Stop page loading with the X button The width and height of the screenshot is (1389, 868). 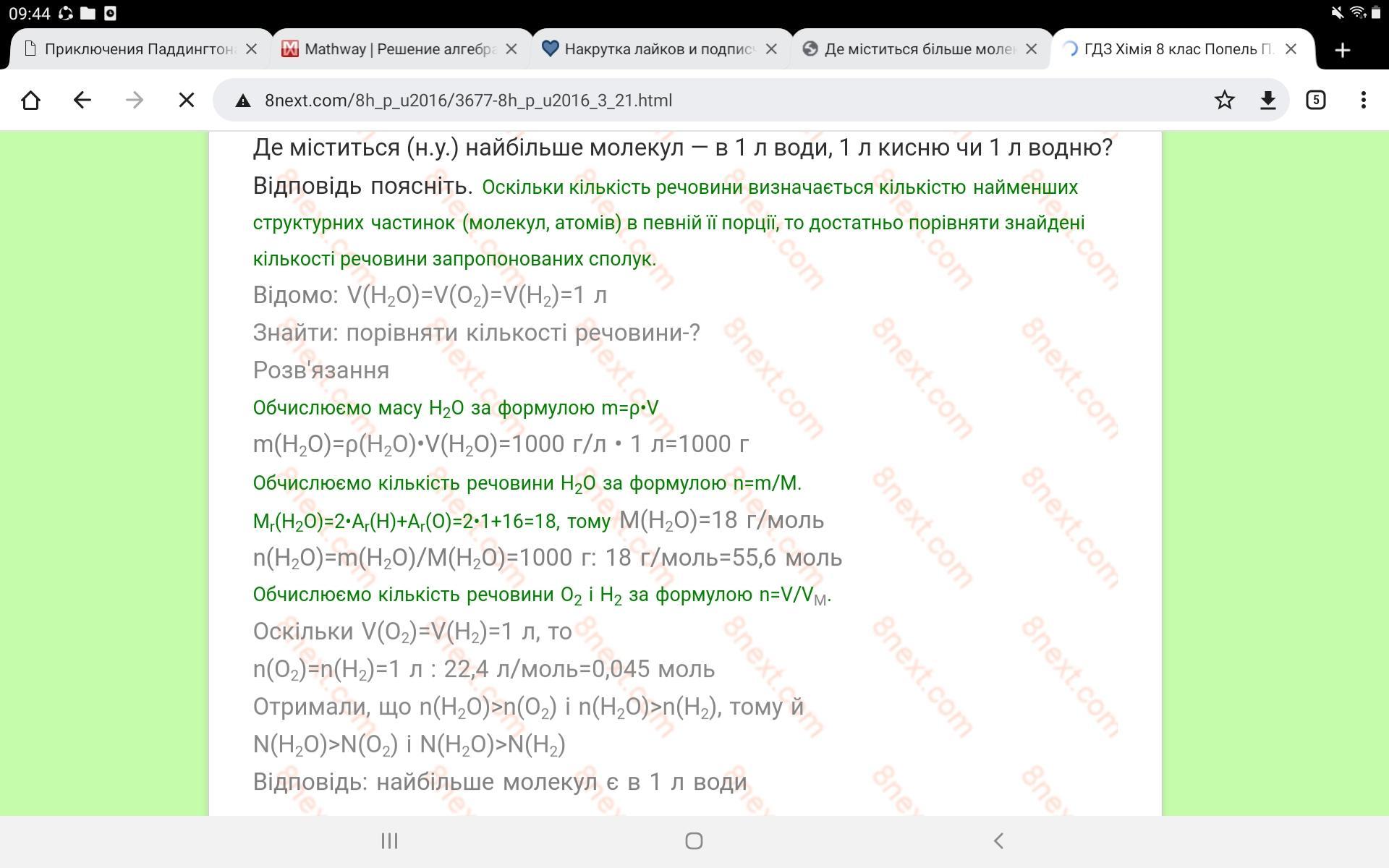[187, 100]
